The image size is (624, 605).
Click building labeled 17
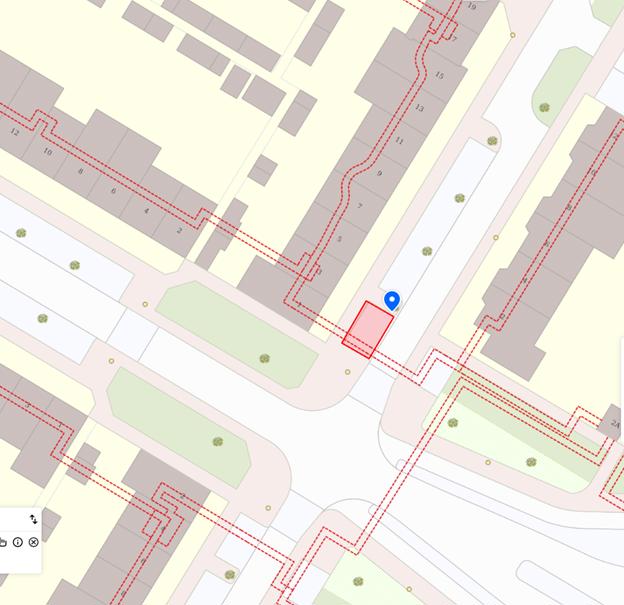tap(453, 39)
